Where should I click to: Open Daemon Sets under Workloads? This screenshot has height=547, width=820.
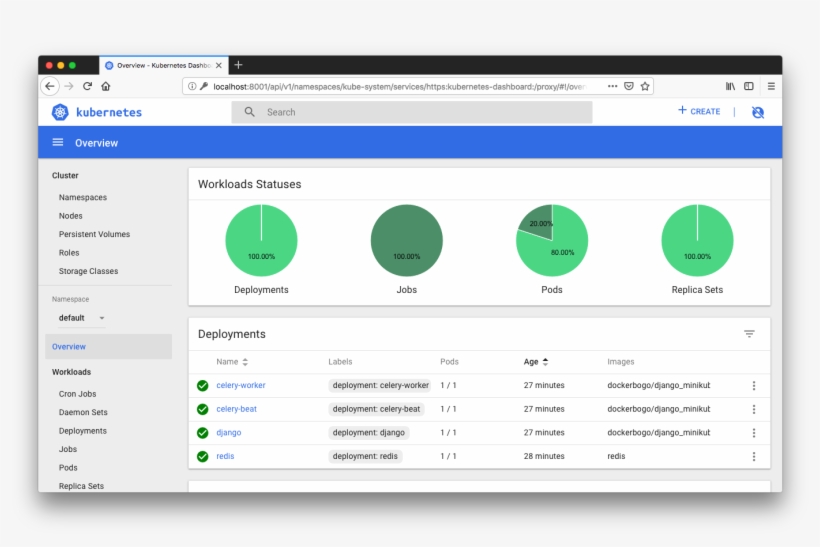pyautogui.click(x=83, y=412)
